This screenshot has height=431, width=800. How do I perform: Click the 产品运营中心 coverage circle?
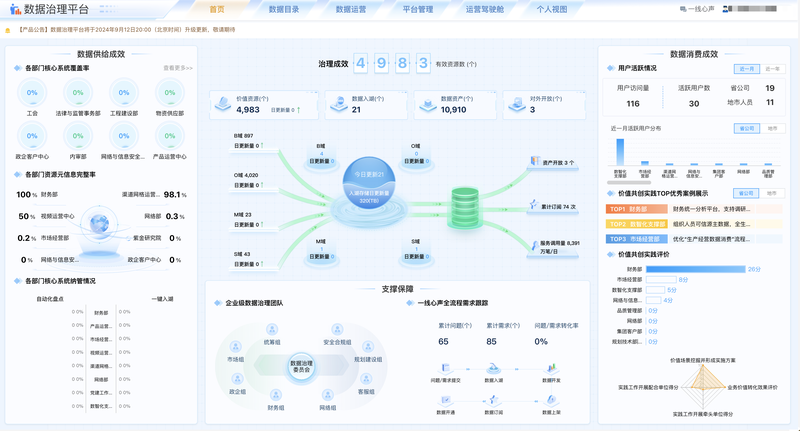[x=170, y=136]
